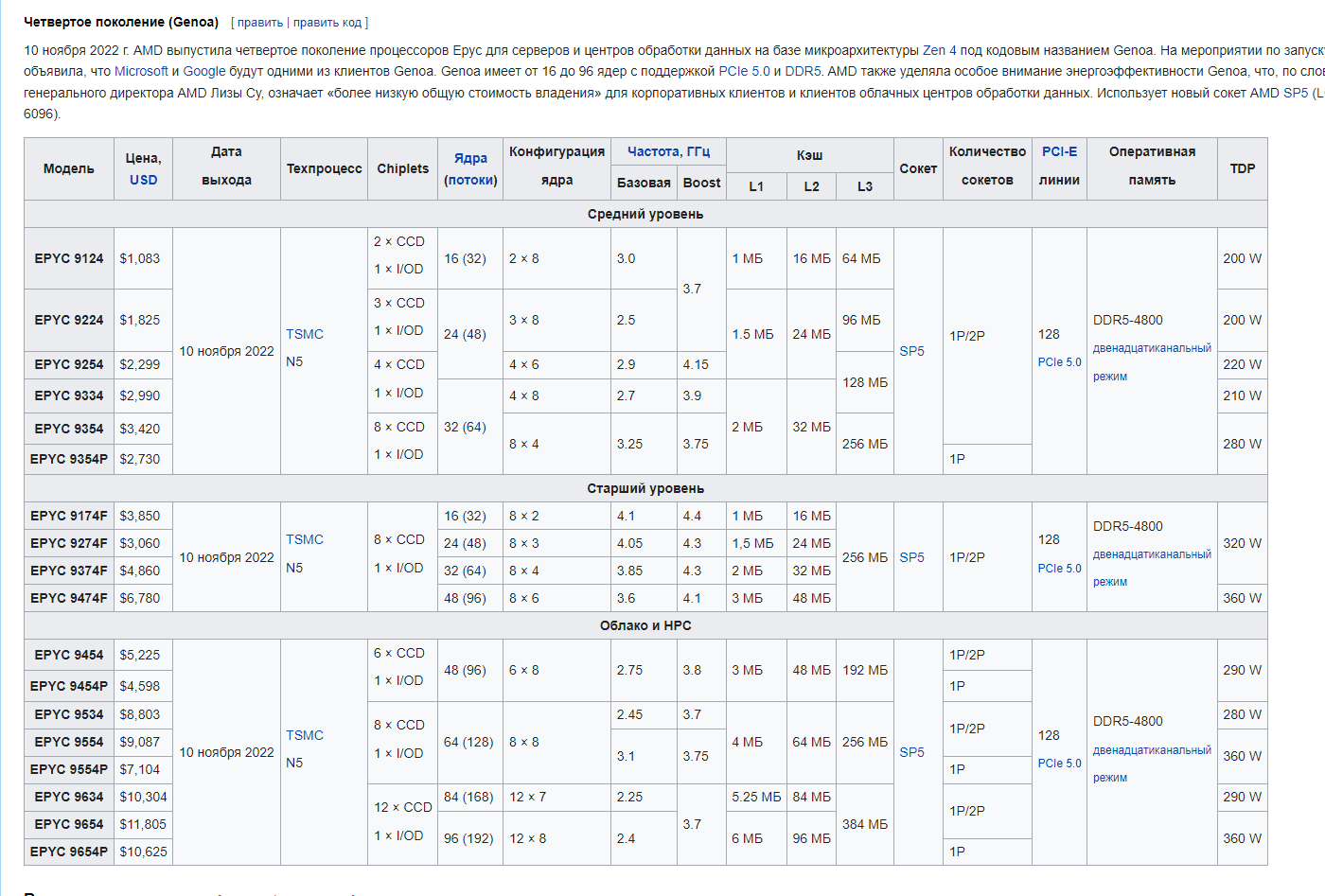
Task: Click the PCI-E header link
Action: 1059,151
